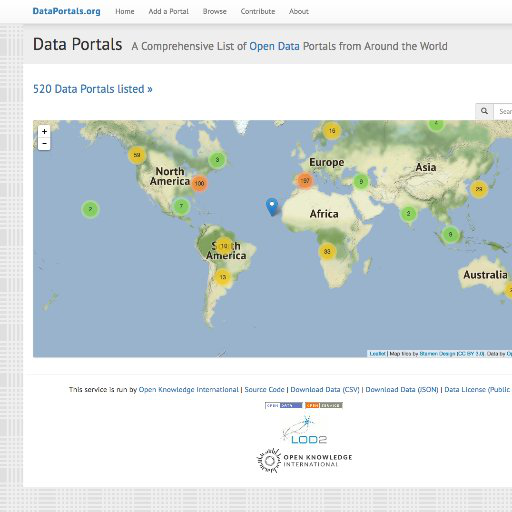Open the Add a Portal menu item
Viewport: 512px width, 512px height.
point(168,11)
